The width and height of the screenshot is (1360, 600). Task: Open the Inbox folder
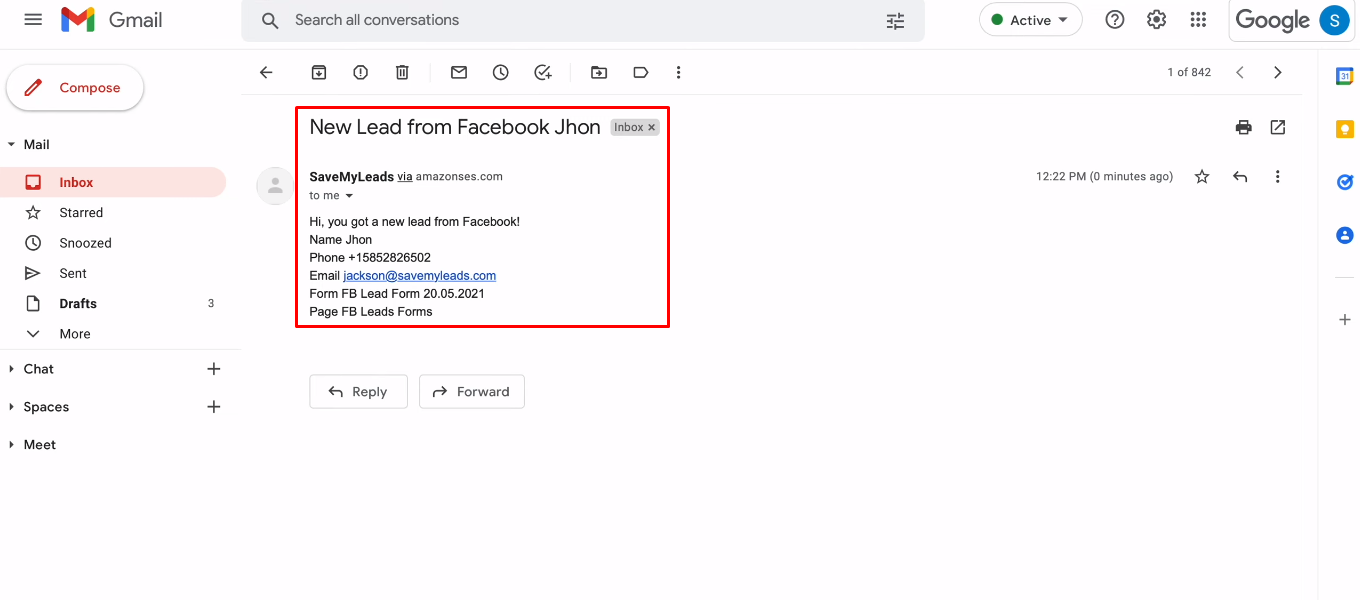(113, 182)
